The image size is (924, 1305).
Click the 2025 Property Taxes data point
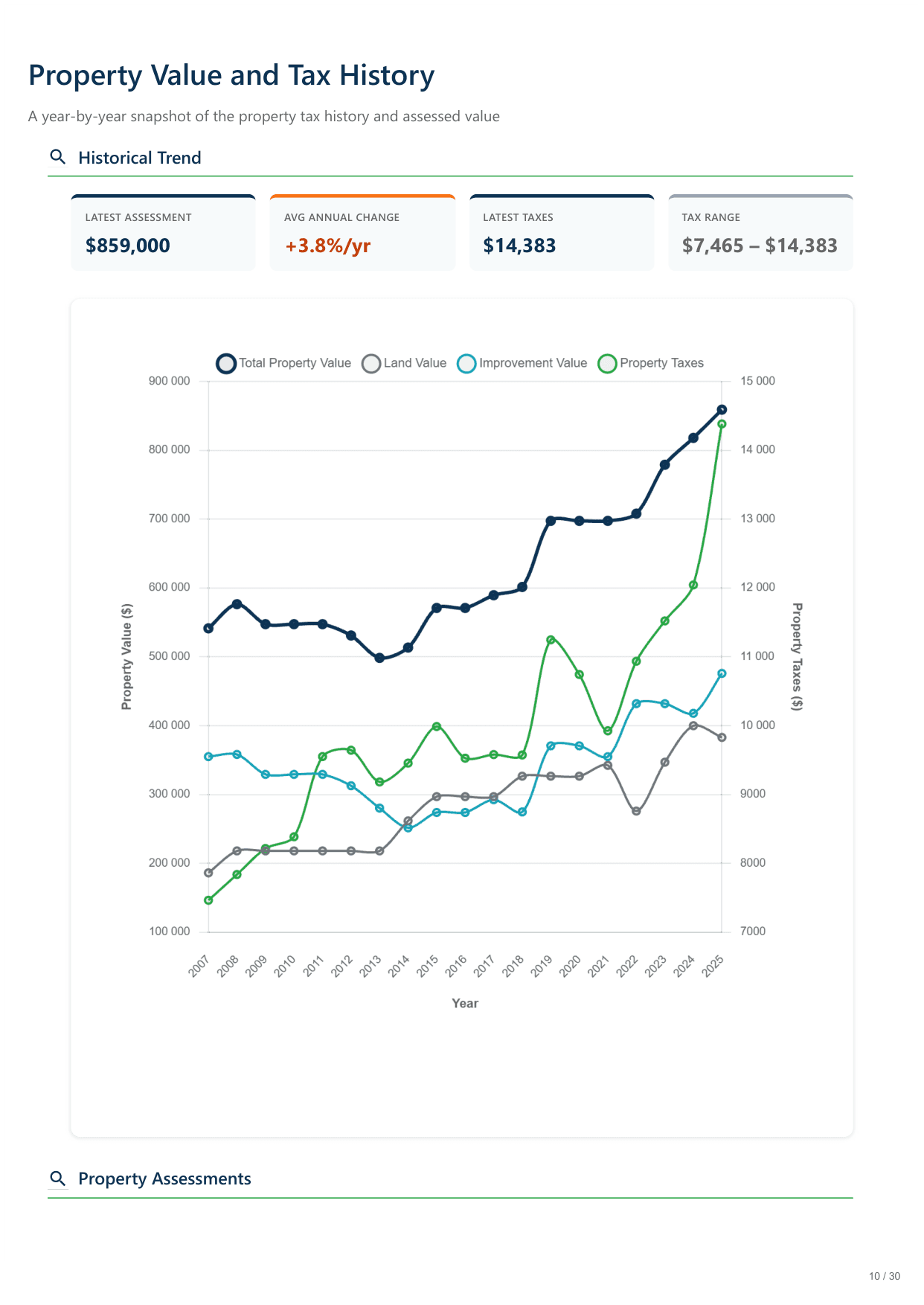[x=722, y=424]
